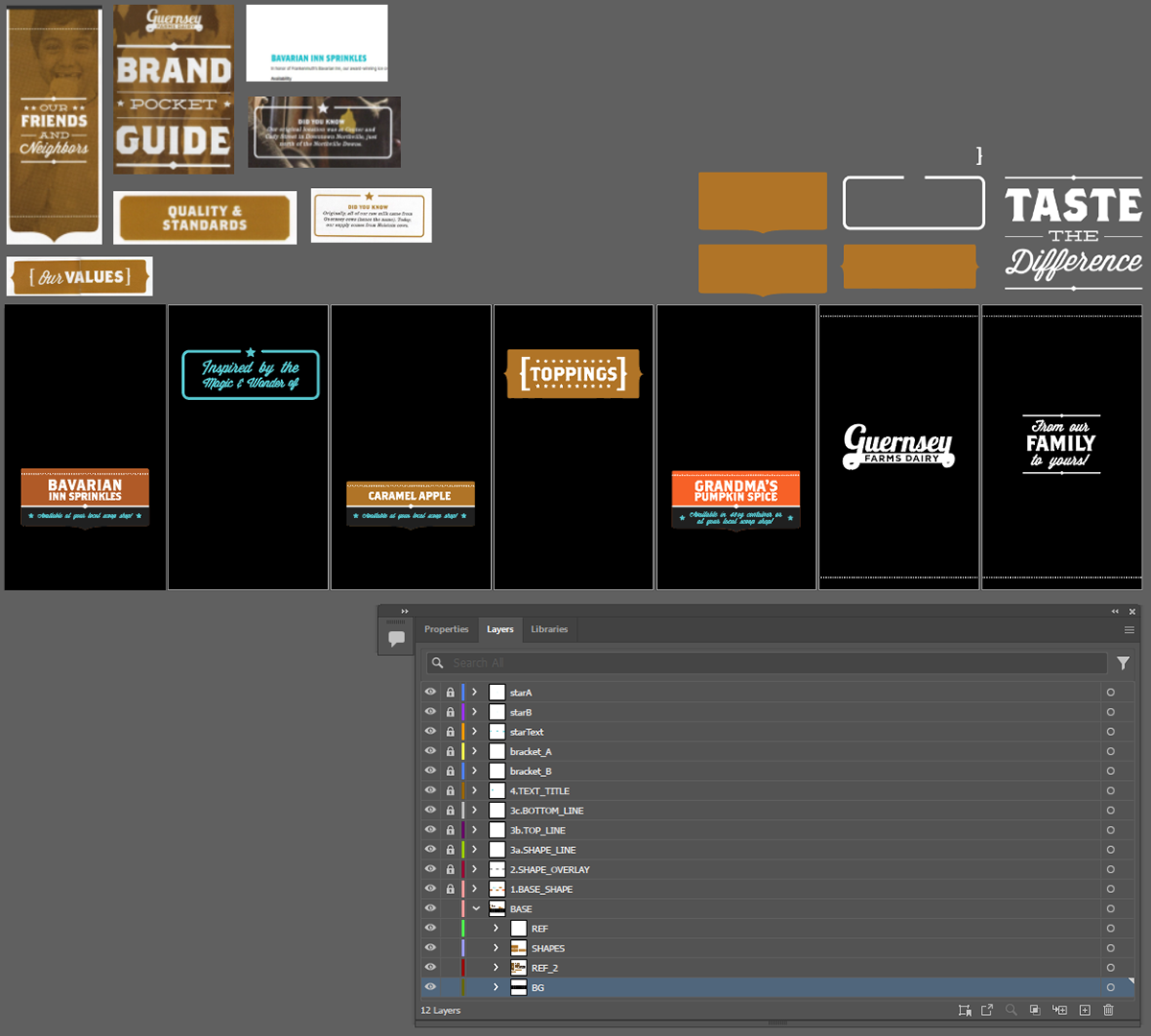This screenshot has width=1151, height=1036.
Task: Expand the bracket_B layer
Action: point(475,771)
